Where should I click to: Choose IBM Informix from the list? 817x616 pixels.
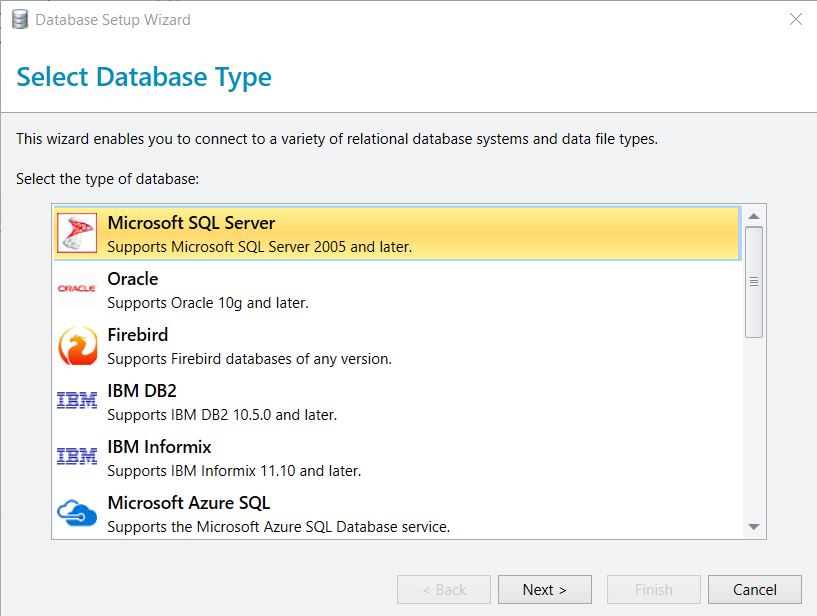(398, 457)
